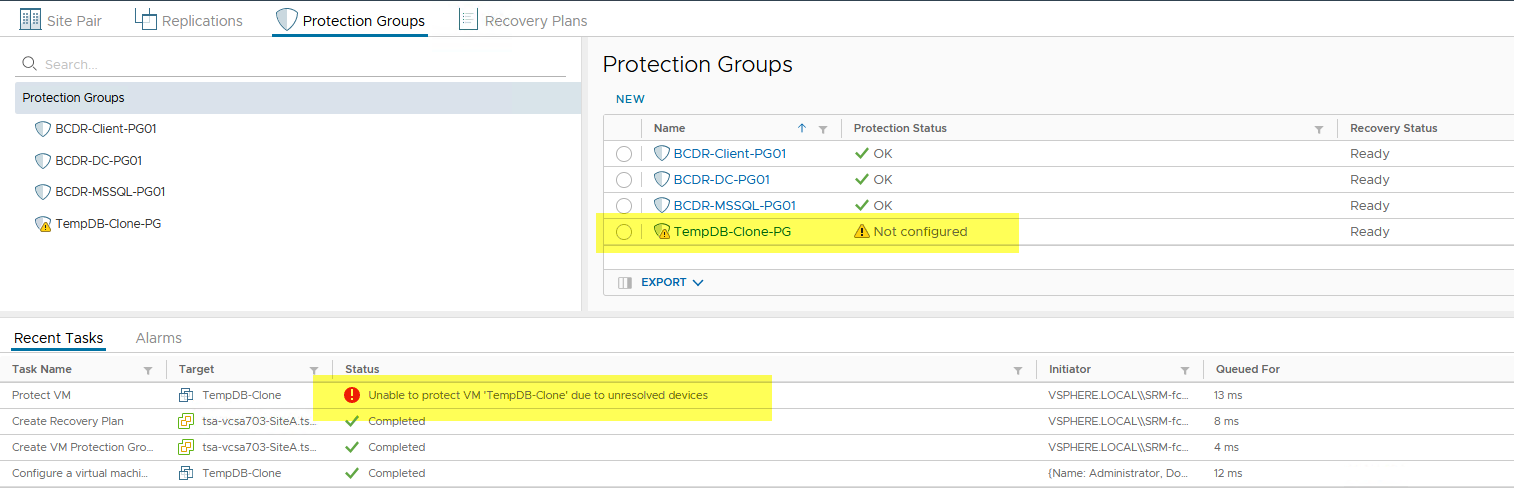
Task: Click the red error icon on Protect VM task
Action: (x=351, y=395)
